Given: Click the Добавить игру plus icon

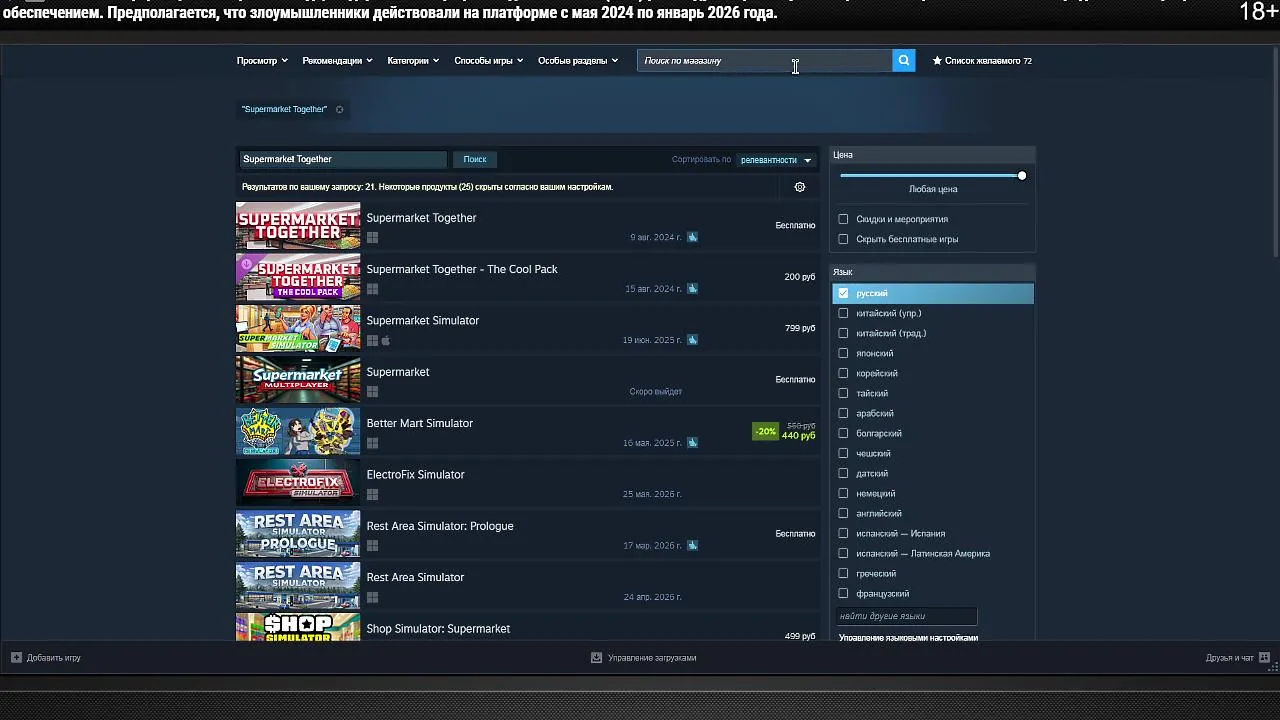Looking at the screenshot, I should tap(16, 658).
